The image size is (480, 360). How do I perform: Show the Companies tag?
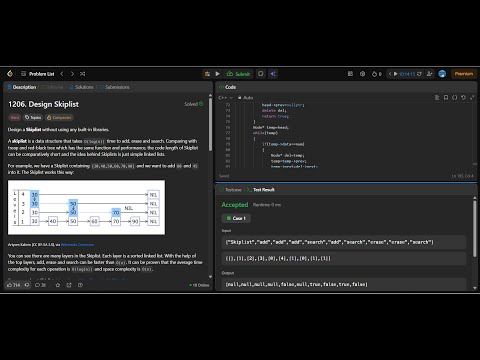(x=59, y=117)
